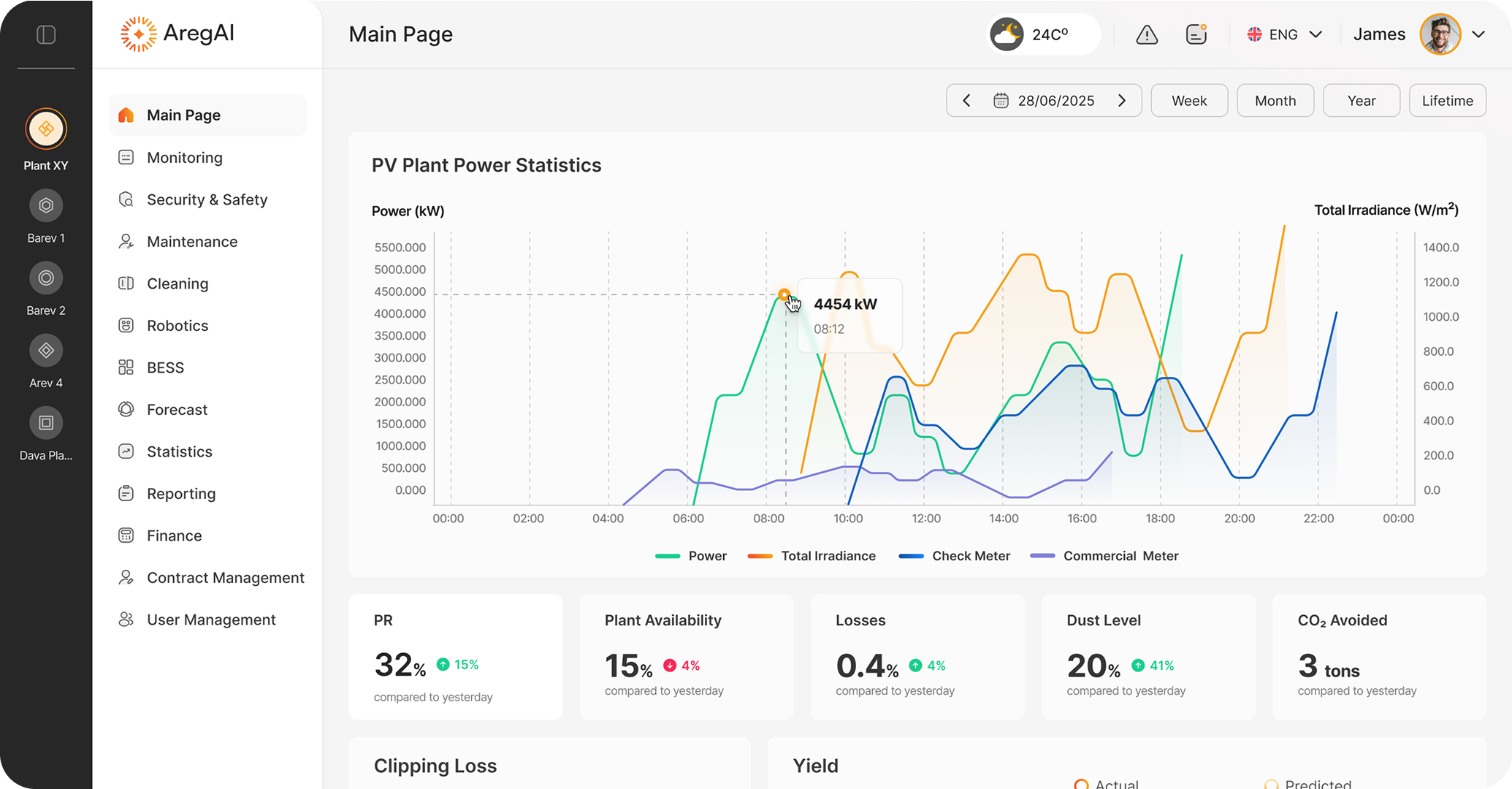
Task: Open the messages notification icon
Action: coord(1196,34)
